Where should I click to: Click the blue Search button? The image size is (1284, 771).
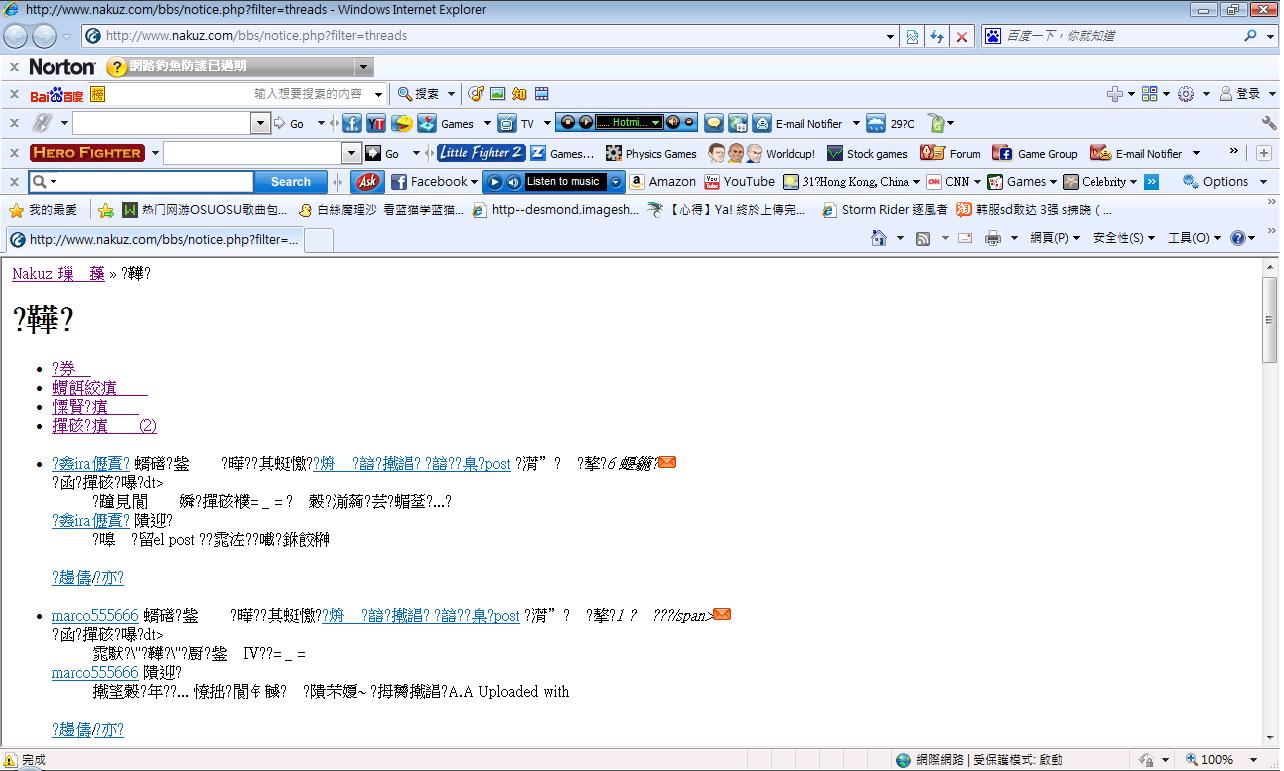coord(291,182)
